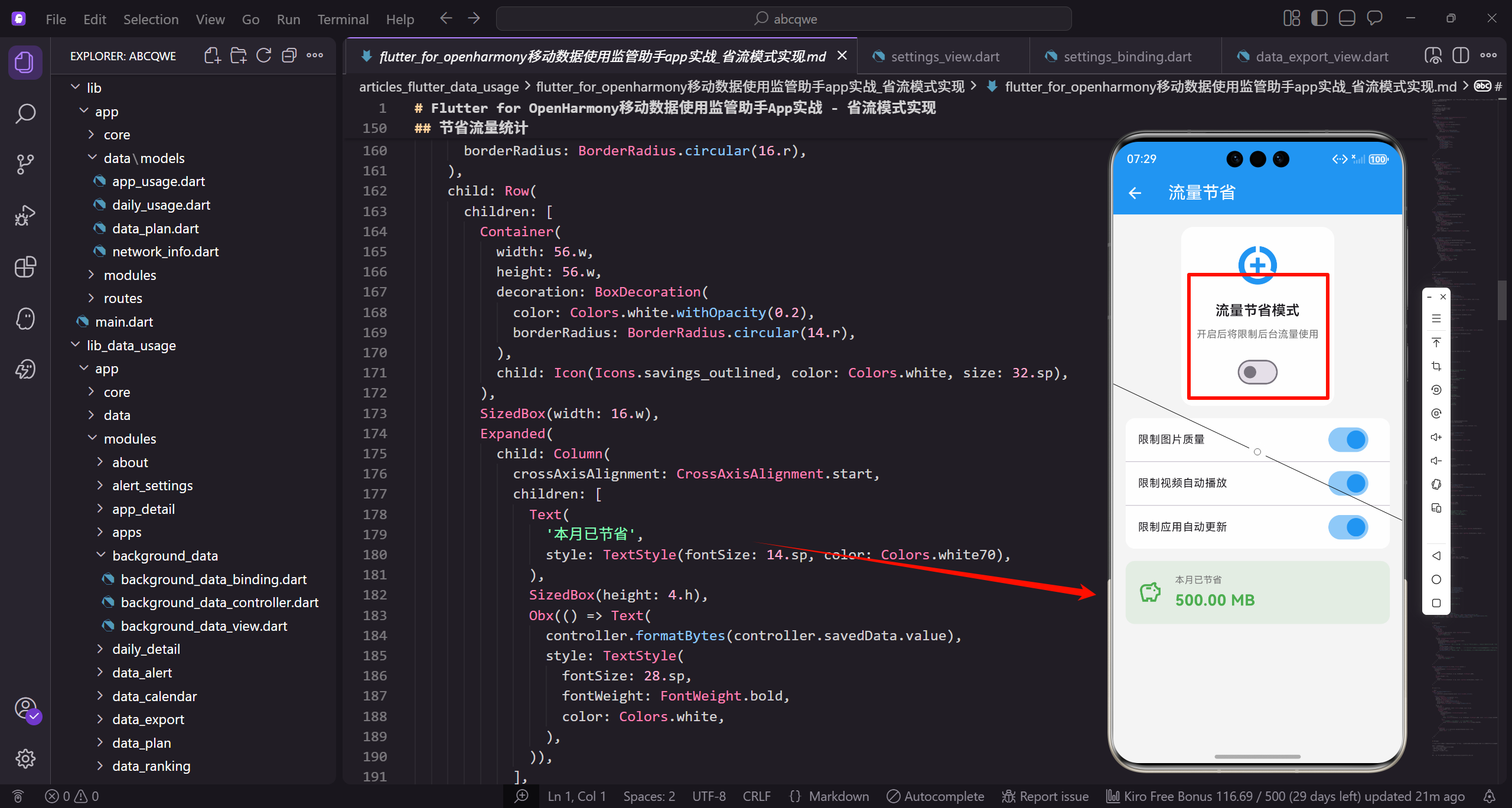Go back with title bar left arrow
1512x808 pixels.
point(446,18)
